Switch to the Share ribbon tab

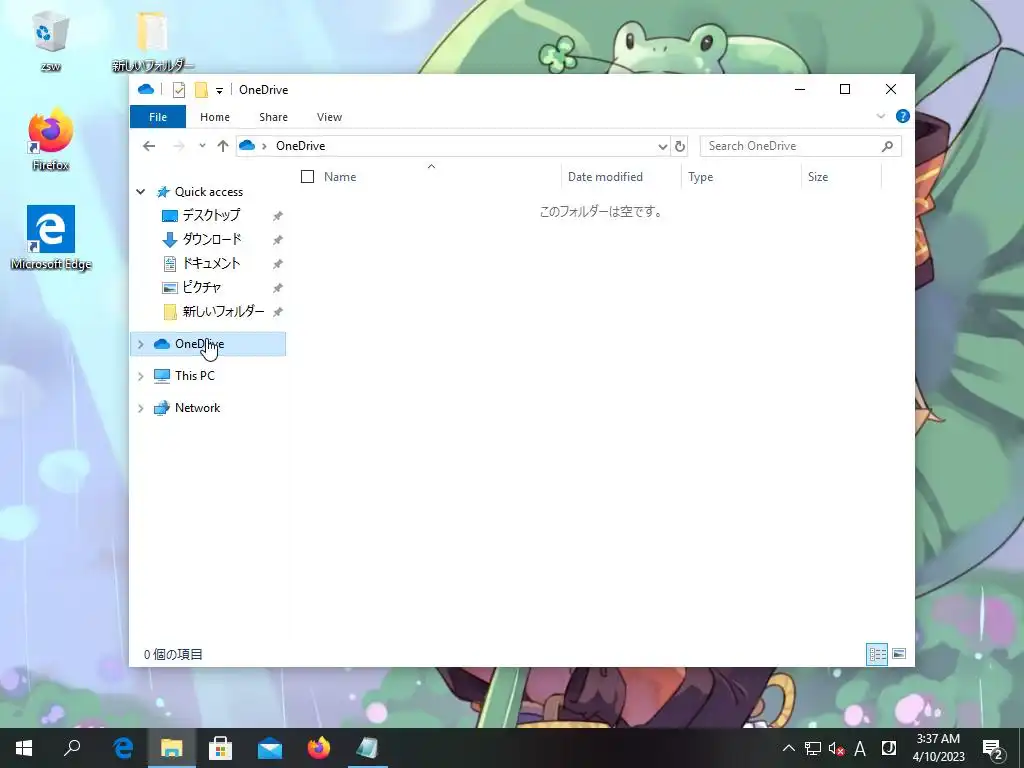click(273, 117)
